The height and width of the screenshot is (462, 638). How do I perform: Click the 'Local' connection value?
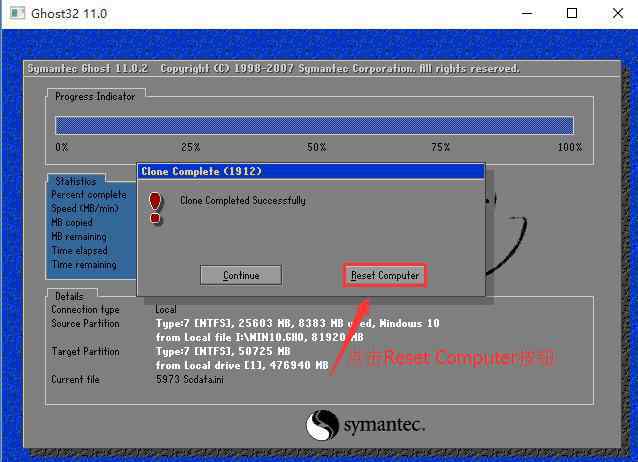coord(166,309)
